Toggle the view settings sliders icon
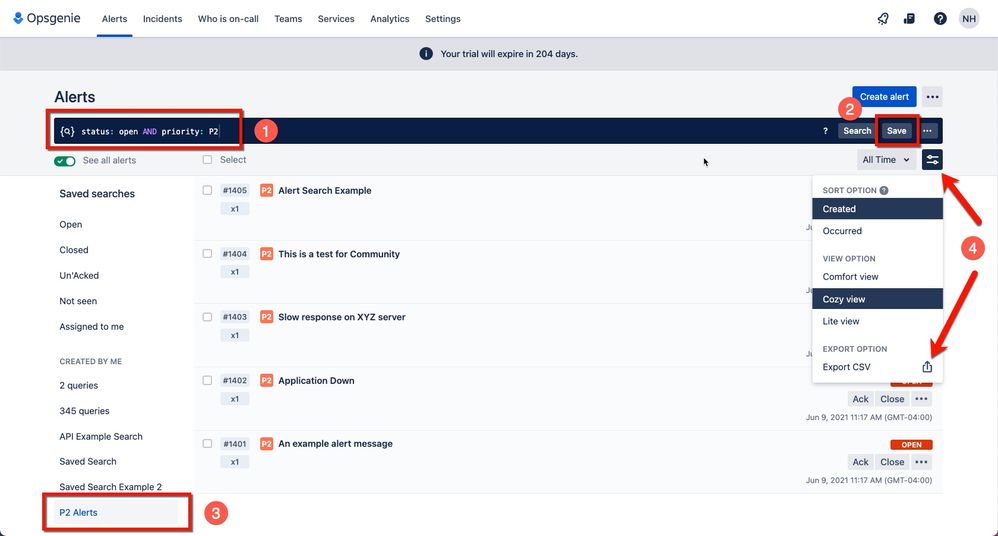 pyautogui.click(x=932, y=160)
